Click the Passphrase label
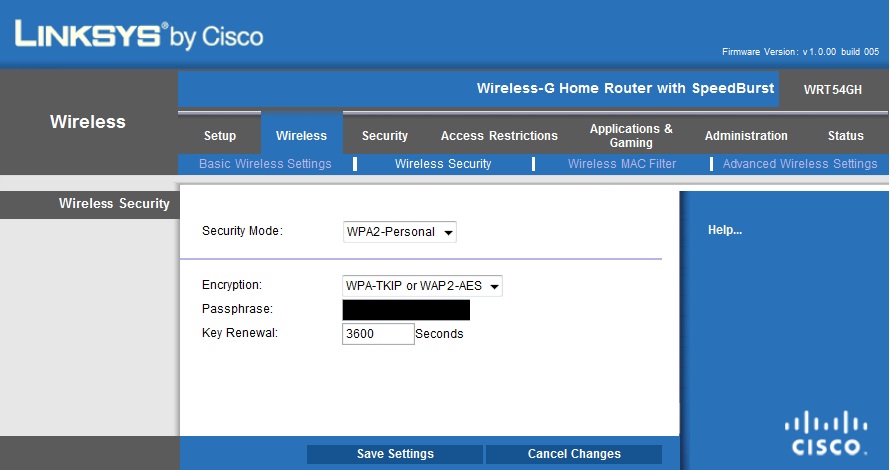Viewport: 891px width, 470px height. (238, 309)
